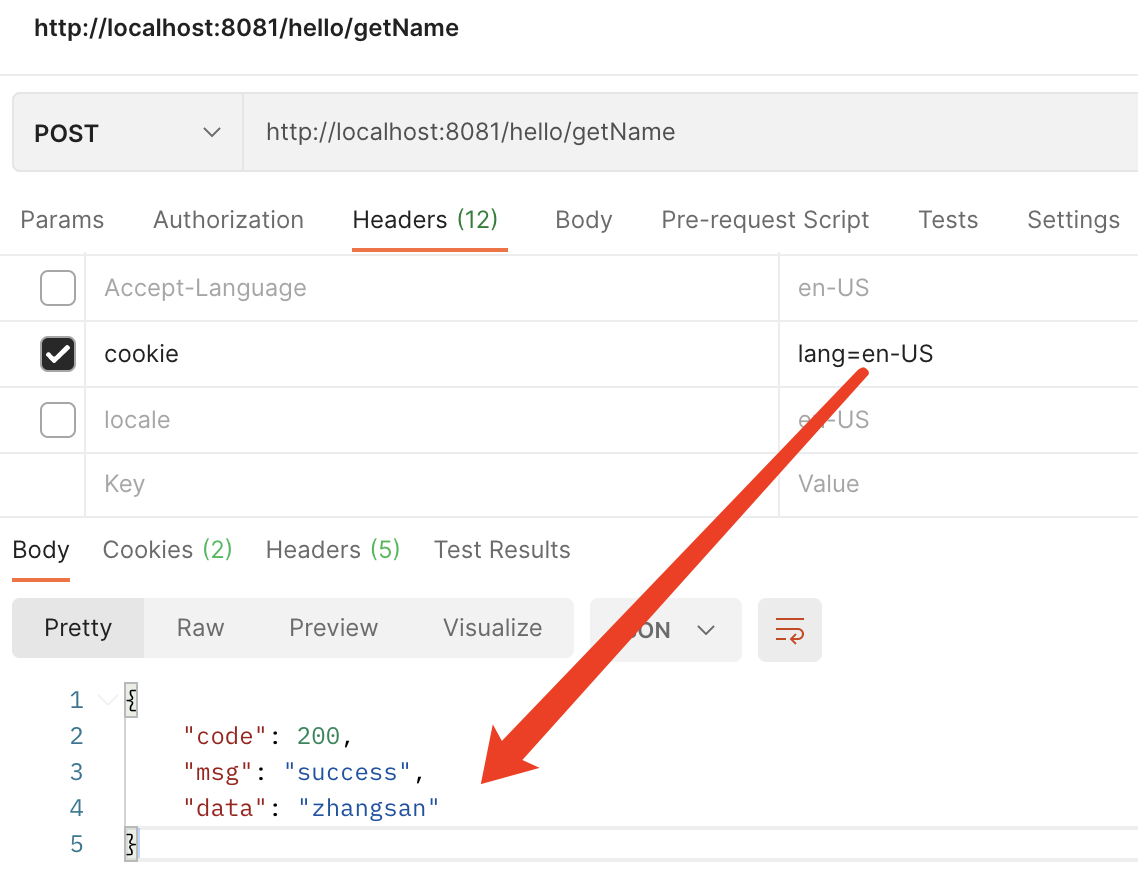Open the Visualize response view
Viewport: 1138px width, 870px height.
(x=492, y=628)
